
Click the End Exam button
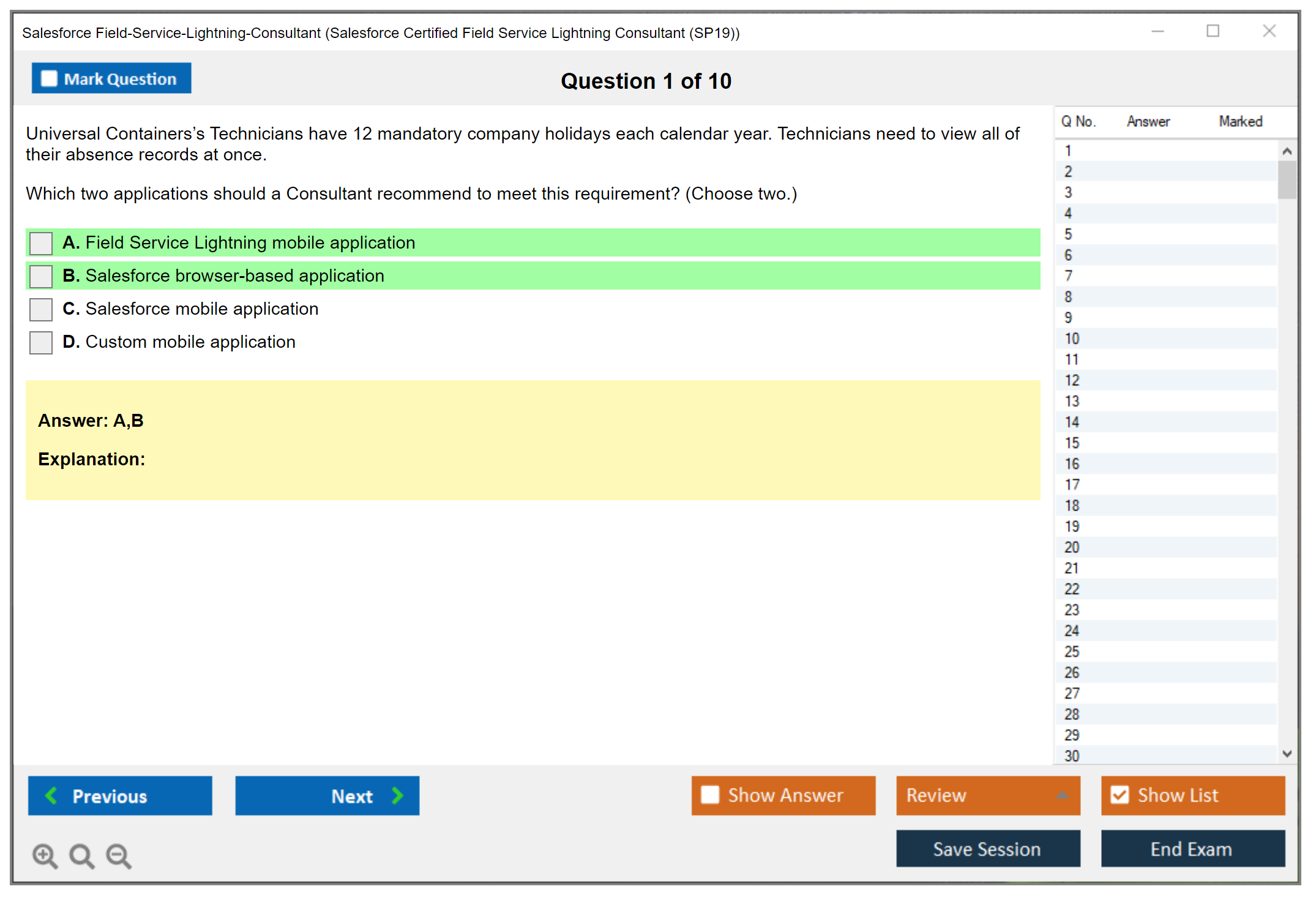[x=1192, y=849]
